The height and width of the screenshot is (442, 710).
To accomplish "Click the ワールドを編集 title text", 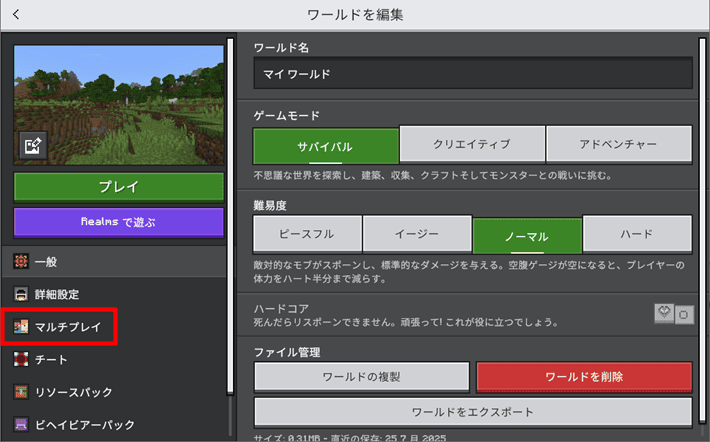I will click(355, 15).
